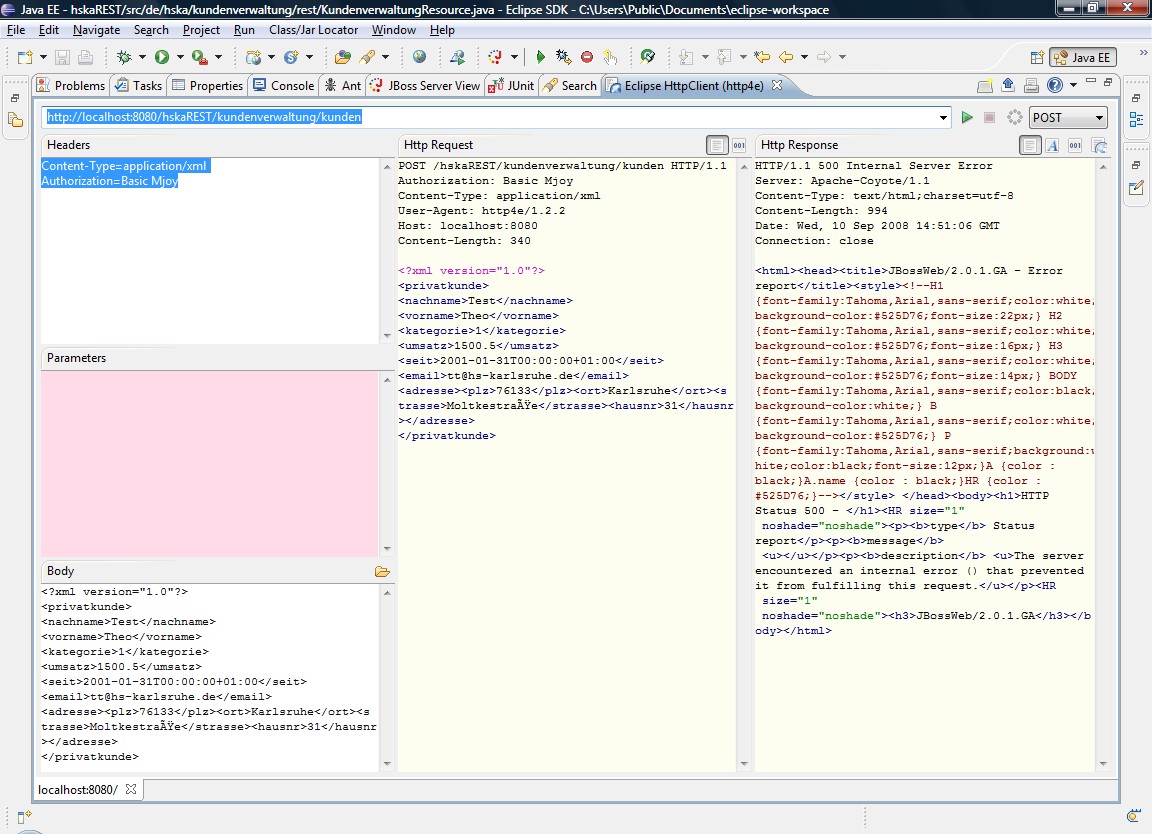Switch to the Java EE perspective
The height and width of the screenshot is (834, 1152).
[x=1082, y=57]
